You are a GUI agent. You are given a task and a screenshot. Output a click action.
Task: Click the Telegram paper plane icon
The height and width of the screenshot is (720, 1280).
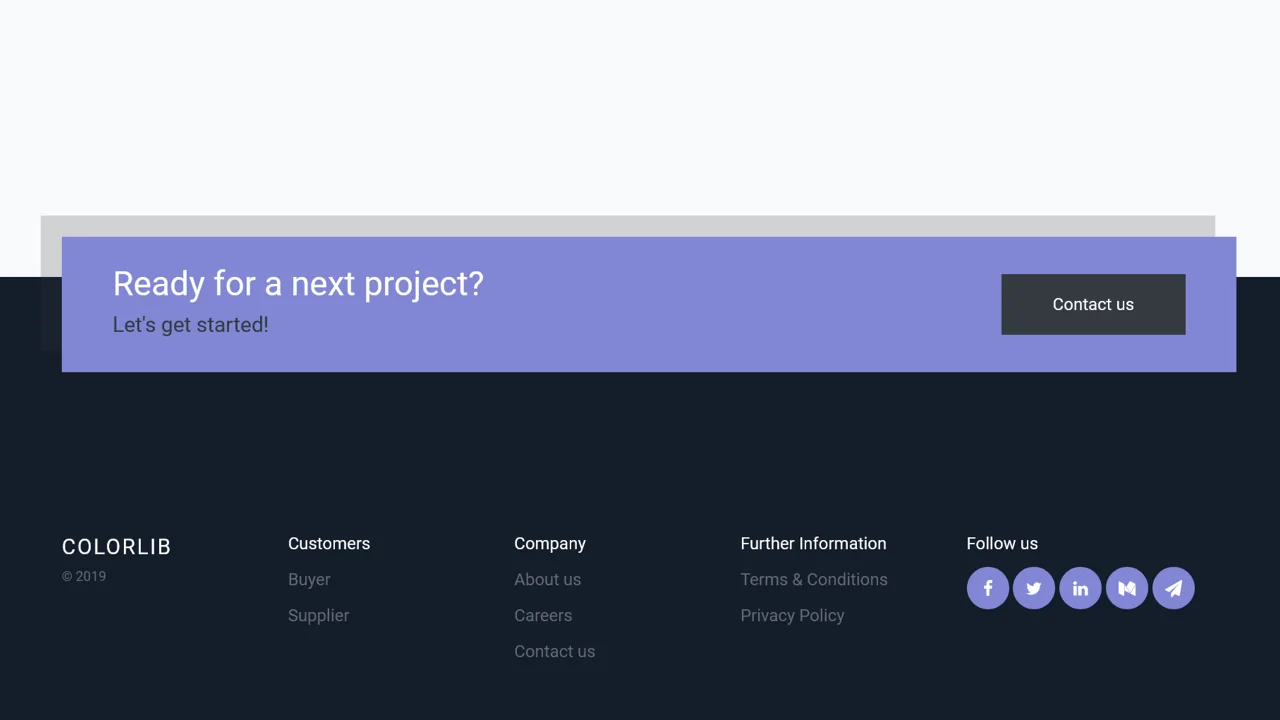click(1173, 588)
